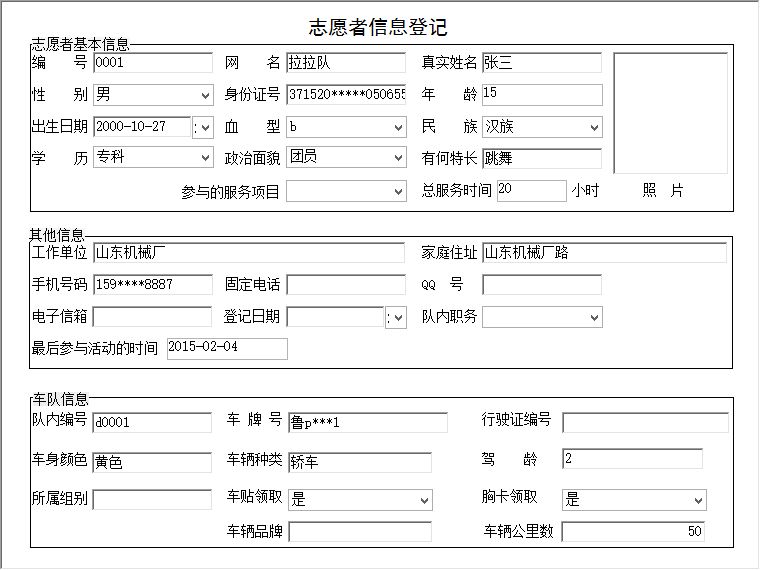
Task: Click the 车辆种类 field containing 轿车
Action: [x=360, y=462]
